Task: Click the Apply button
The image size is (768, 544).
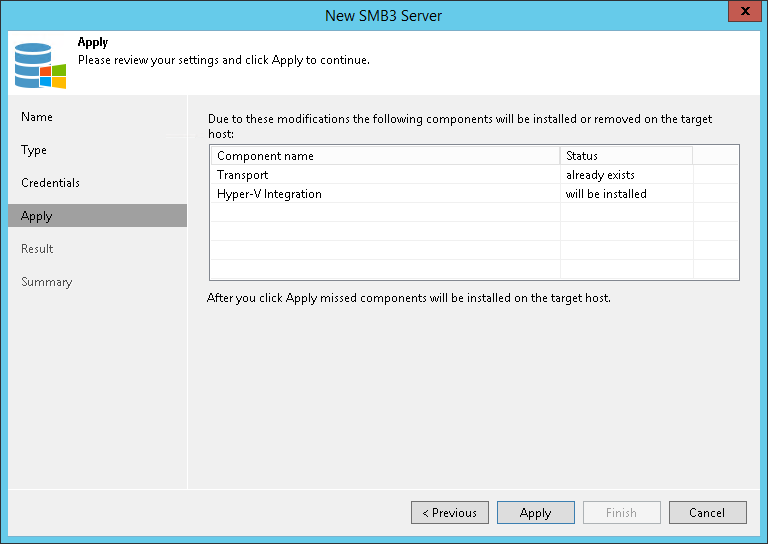Action: pyautogui.click(x=535, y=513)
